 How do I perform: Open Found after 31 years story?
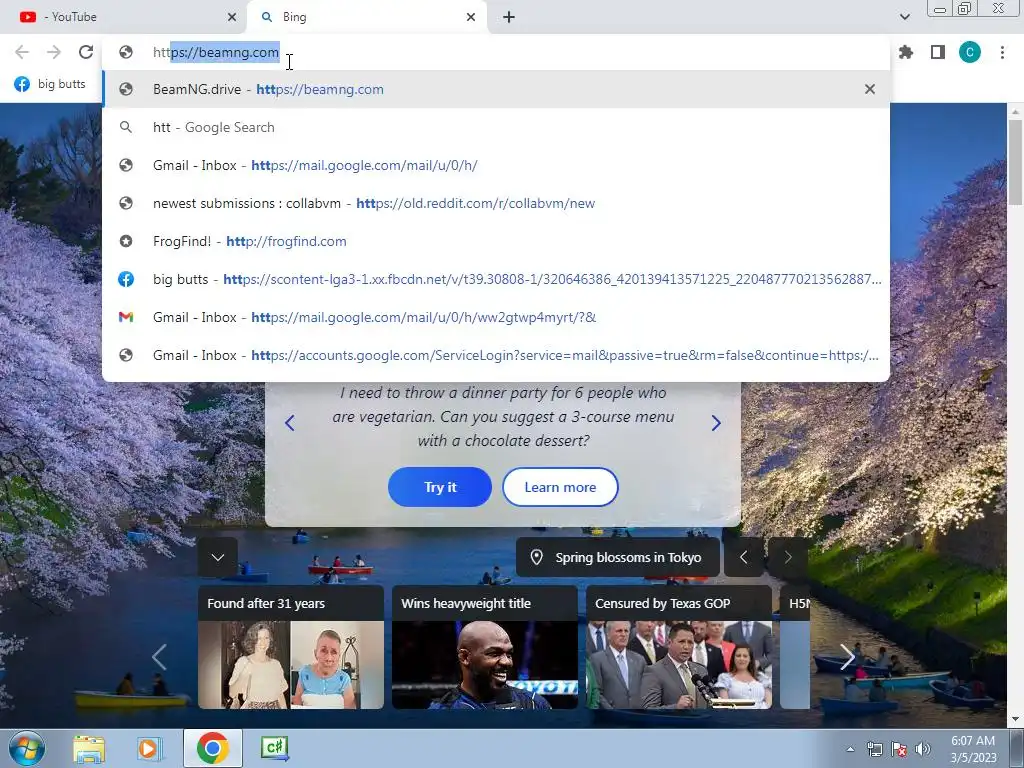click(x=291, y=647)
